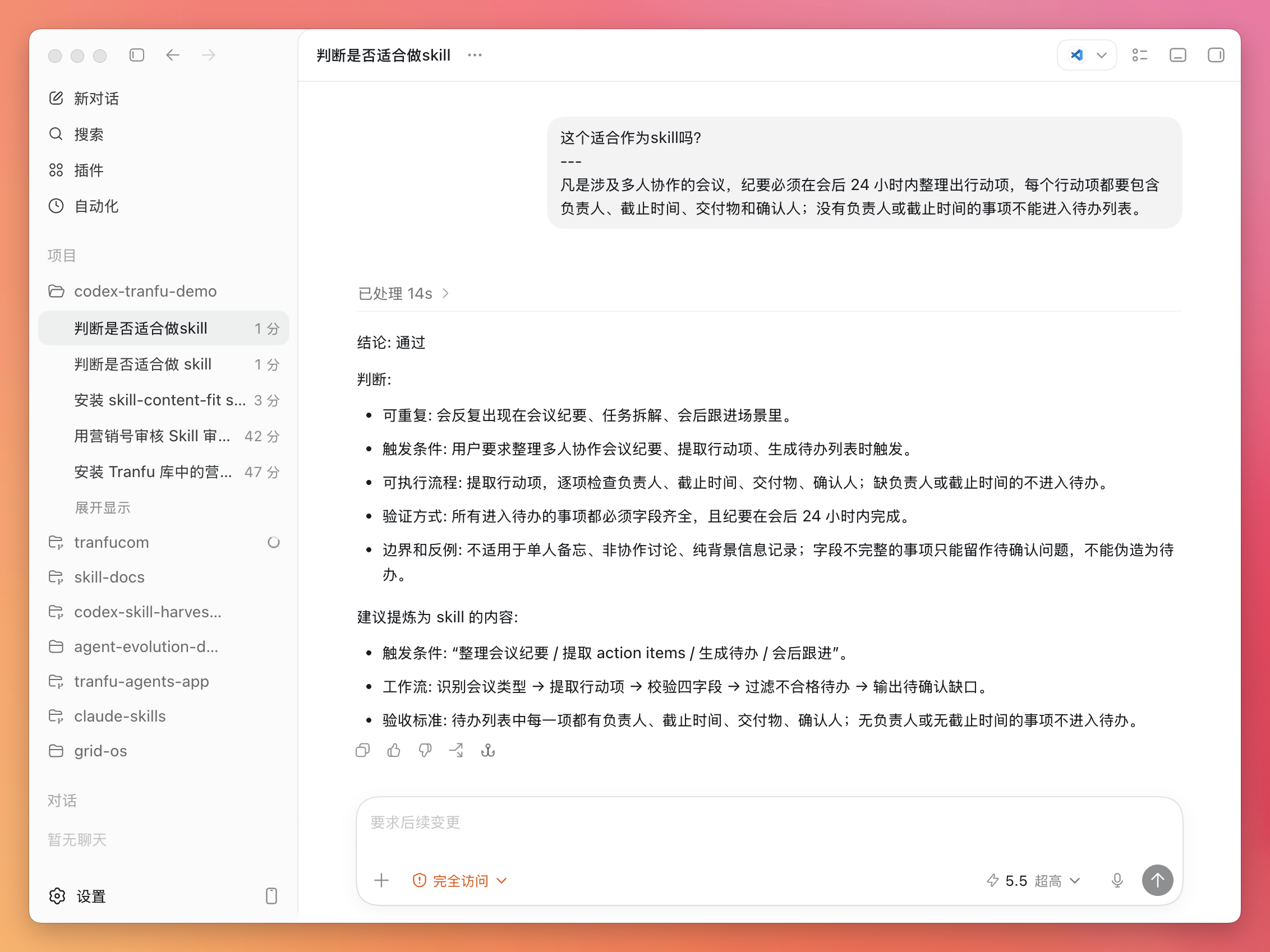Toggle the bottom panel icon
Viewport: 1270px width, 952px height.
[x=1178, y=55]
